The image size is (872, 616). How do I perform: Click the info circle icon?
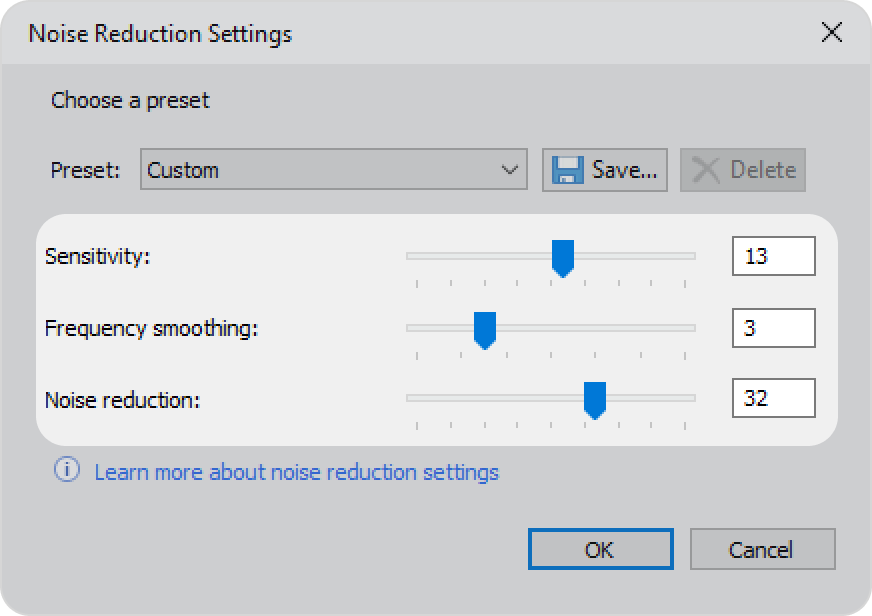tap(67, 470)
